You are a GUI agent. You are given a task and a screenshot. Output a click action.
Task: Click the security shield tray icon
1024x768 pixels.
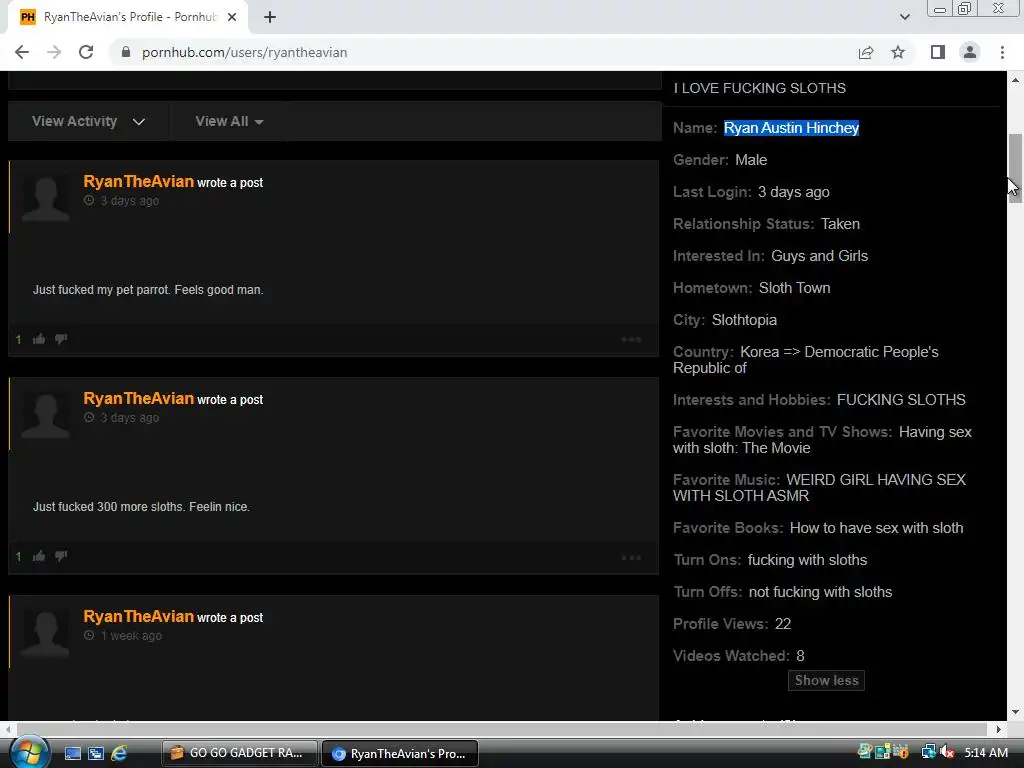[901, 753]
